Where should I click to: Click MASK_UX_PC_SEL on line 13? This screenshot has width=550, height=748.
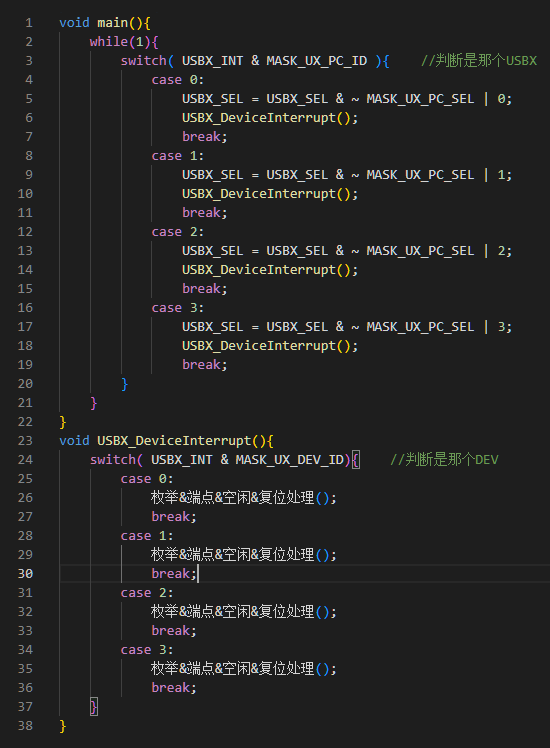pos(420,251)
